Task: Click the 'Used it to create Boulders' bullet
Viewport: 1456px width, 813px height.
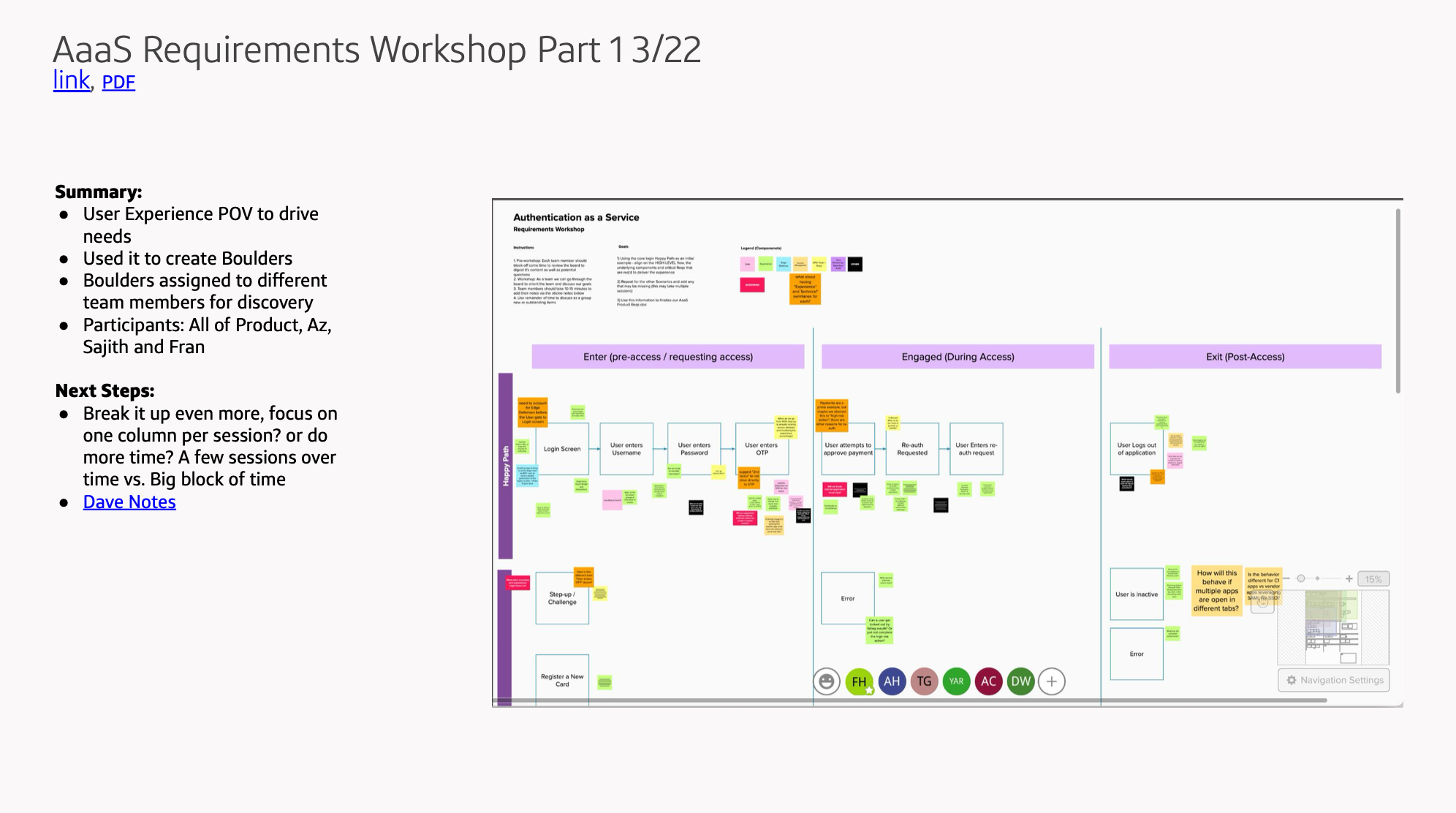Action: click(x=188, y=258)
